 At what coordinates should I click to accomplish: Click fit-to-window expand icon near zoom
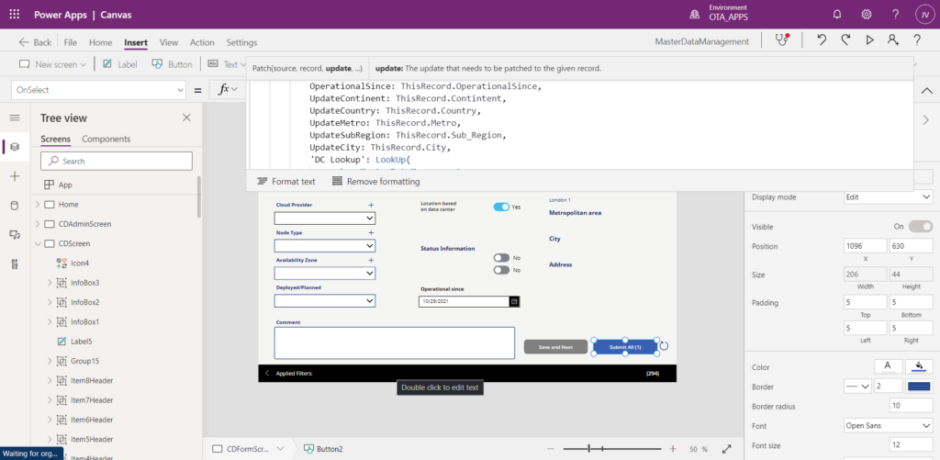point(727,449)
